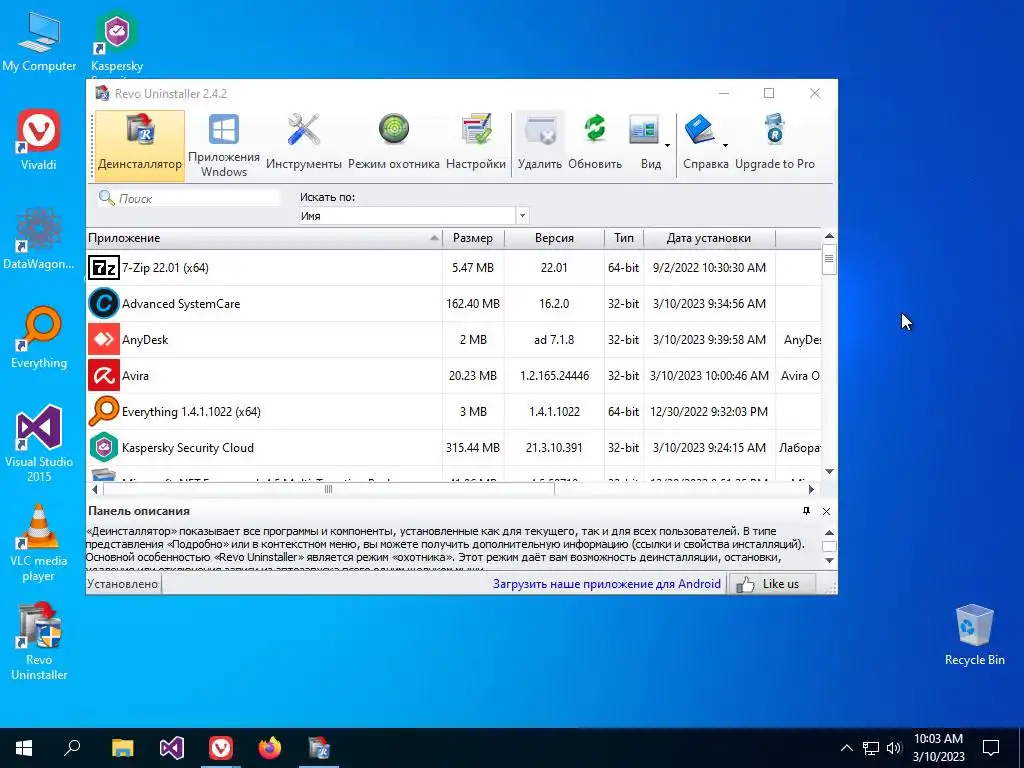Click the 7-Zip icon in the list
The height and width of the screenshot is (768, 1024).
(x=104, y=268)
